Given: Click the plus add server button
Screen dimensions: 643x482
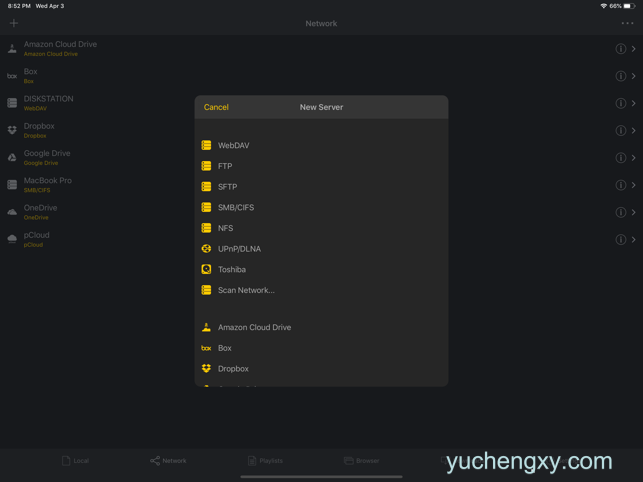Looking at the screenshot, I should pyautogui.click(x=14, y=23).
